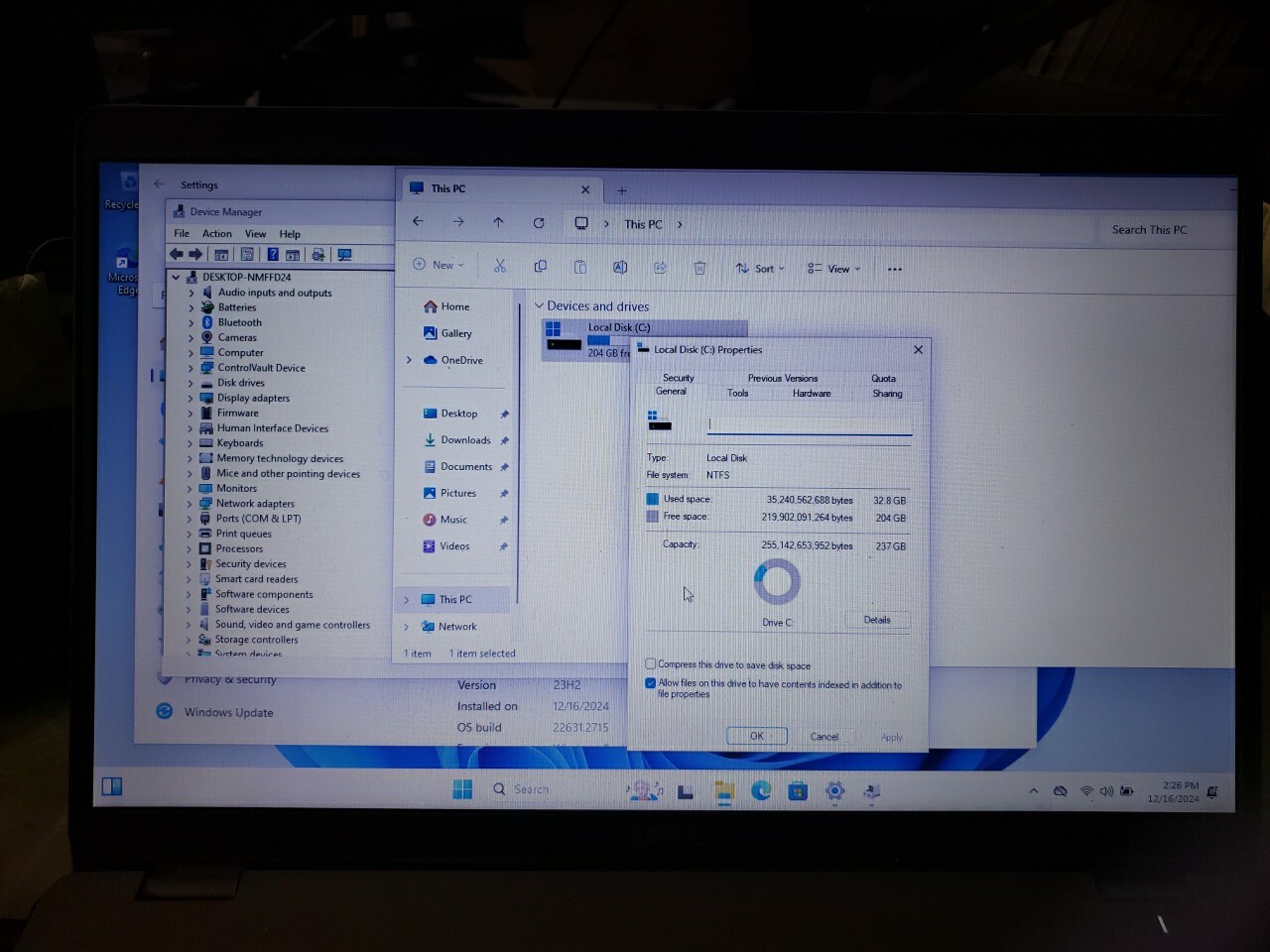This screenshot has width=1270, height=952.
Task: Click the Details button for Drive C
Action: (877, 621)
